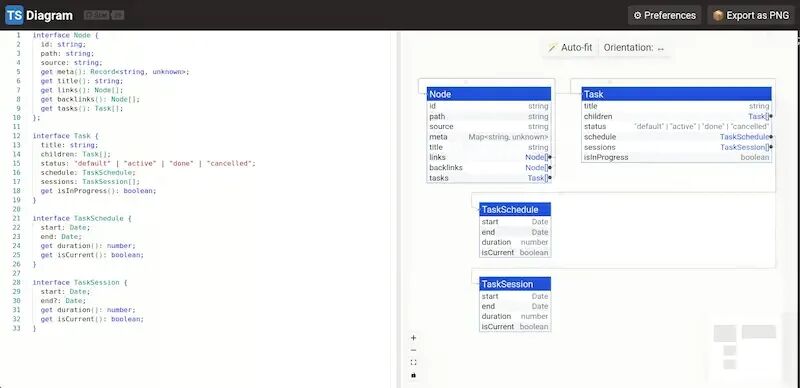Click 'path' row in Node box
Viewport: 800px width, 388px height.
click(489, 116)
